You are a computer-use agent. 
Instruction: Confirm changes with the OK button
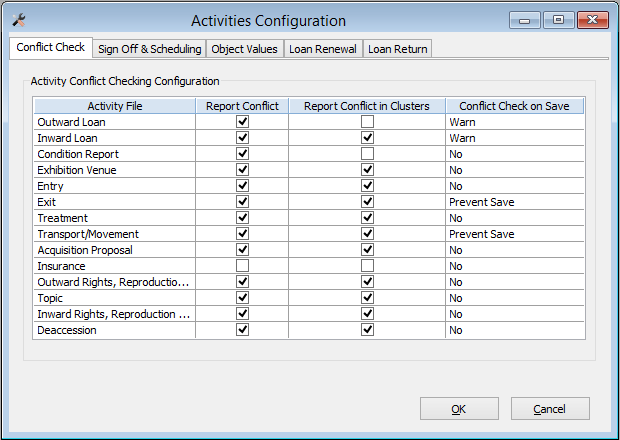point(459,409)
